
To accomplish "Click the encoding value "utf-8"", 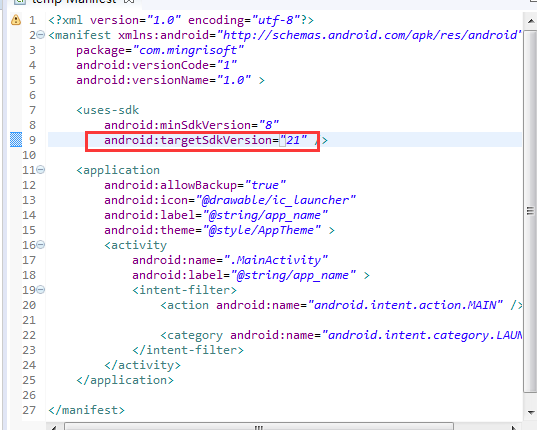I will pos(276,20).
